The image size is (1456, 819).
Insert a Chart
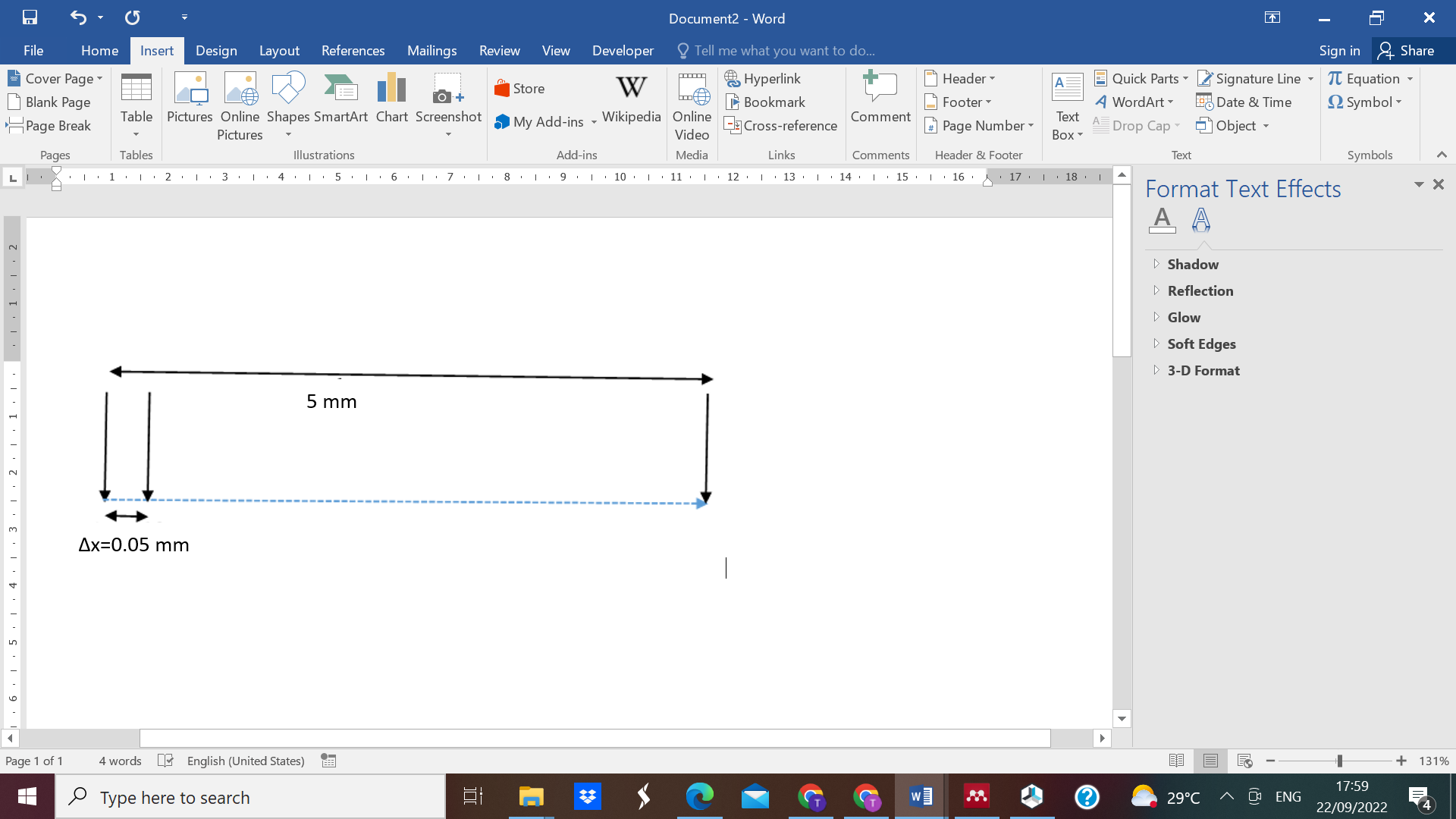pyautogui.click(x=391, y=99)
